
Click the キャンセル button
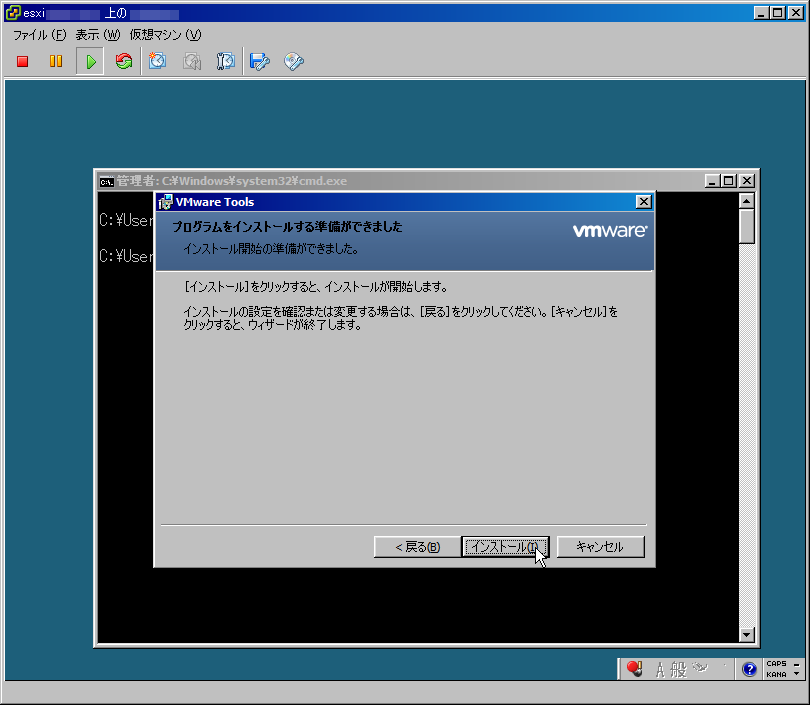[x=600, y=546]
